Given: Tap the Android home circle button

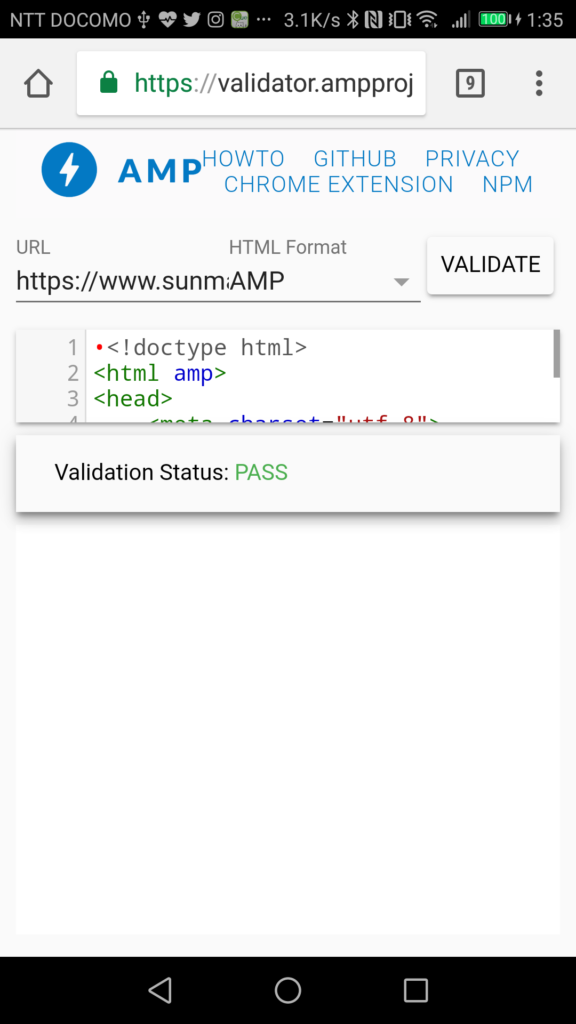Looking at the screenshot, I should click(287, 990).
